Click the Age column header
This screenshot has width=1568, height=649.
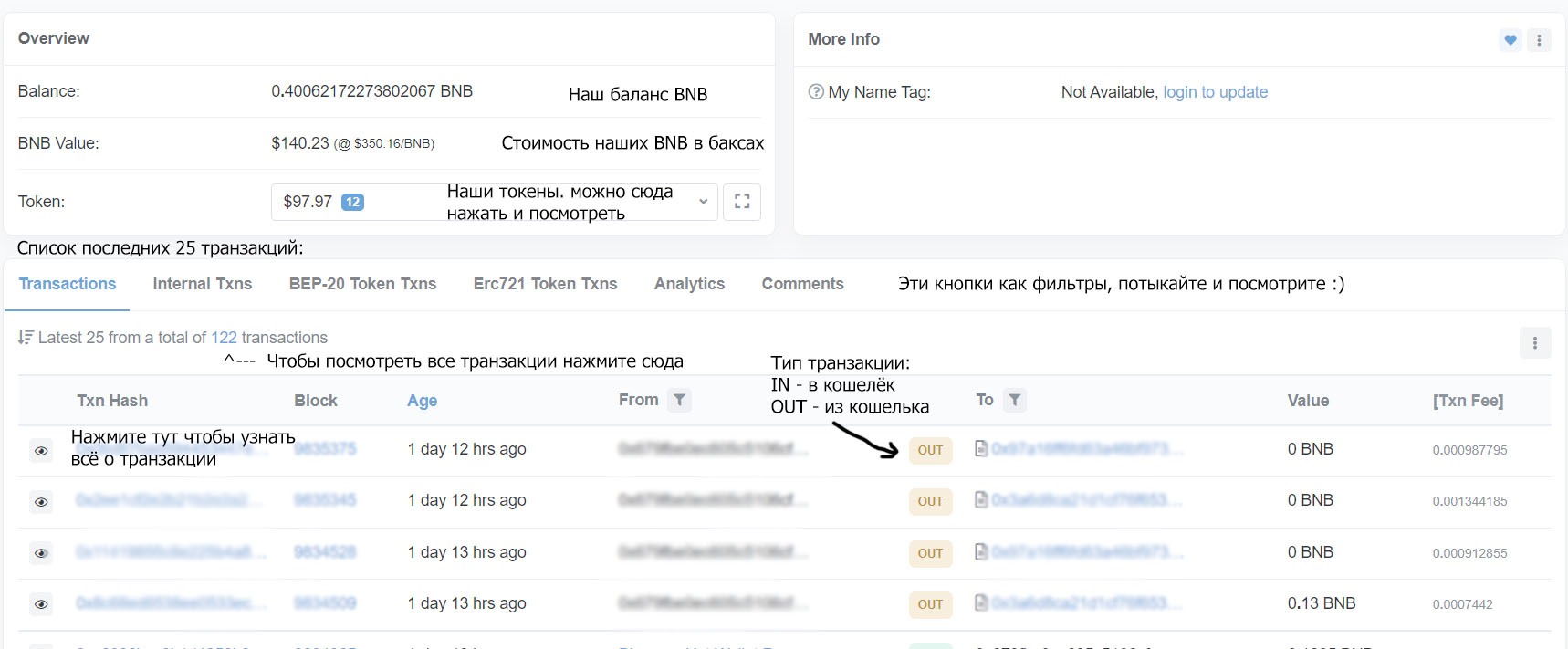click(422, 401)
